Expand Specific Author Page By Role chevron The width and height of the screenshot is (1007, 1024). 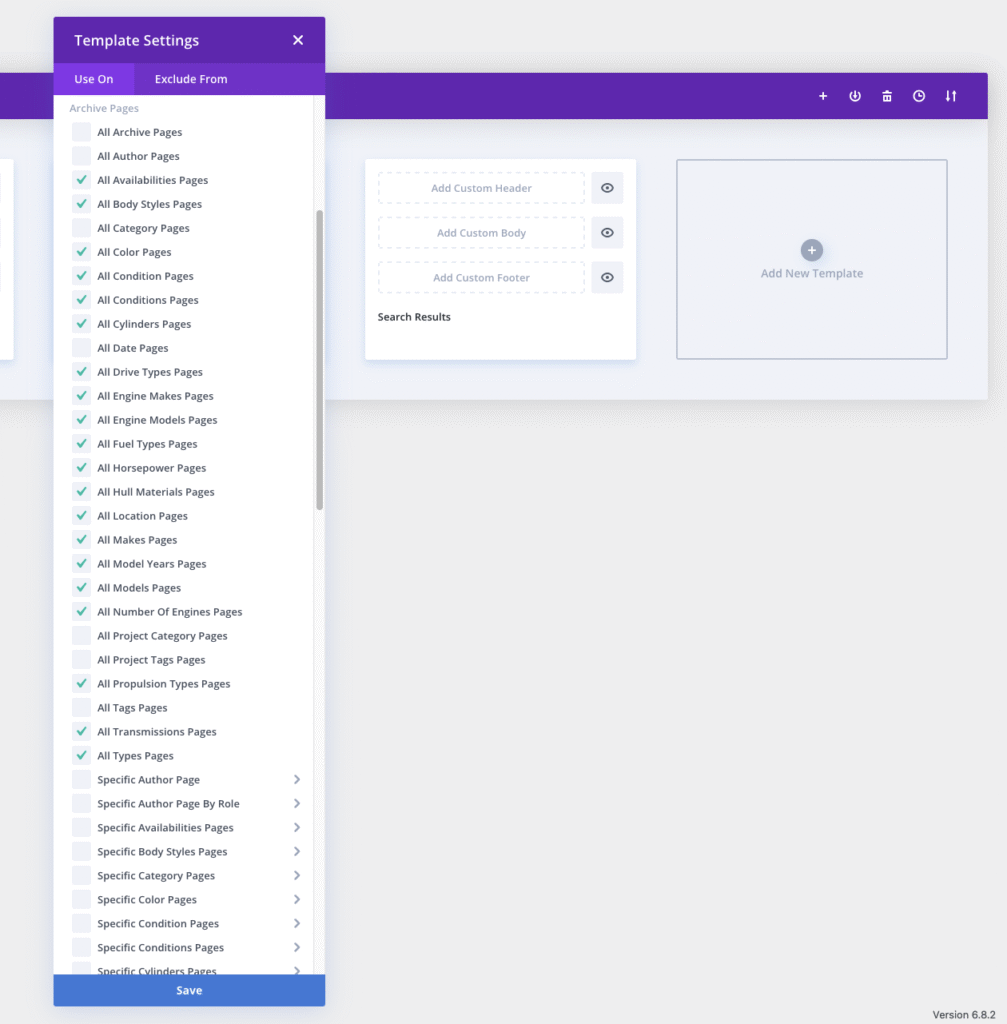click(x=296, y=804)
